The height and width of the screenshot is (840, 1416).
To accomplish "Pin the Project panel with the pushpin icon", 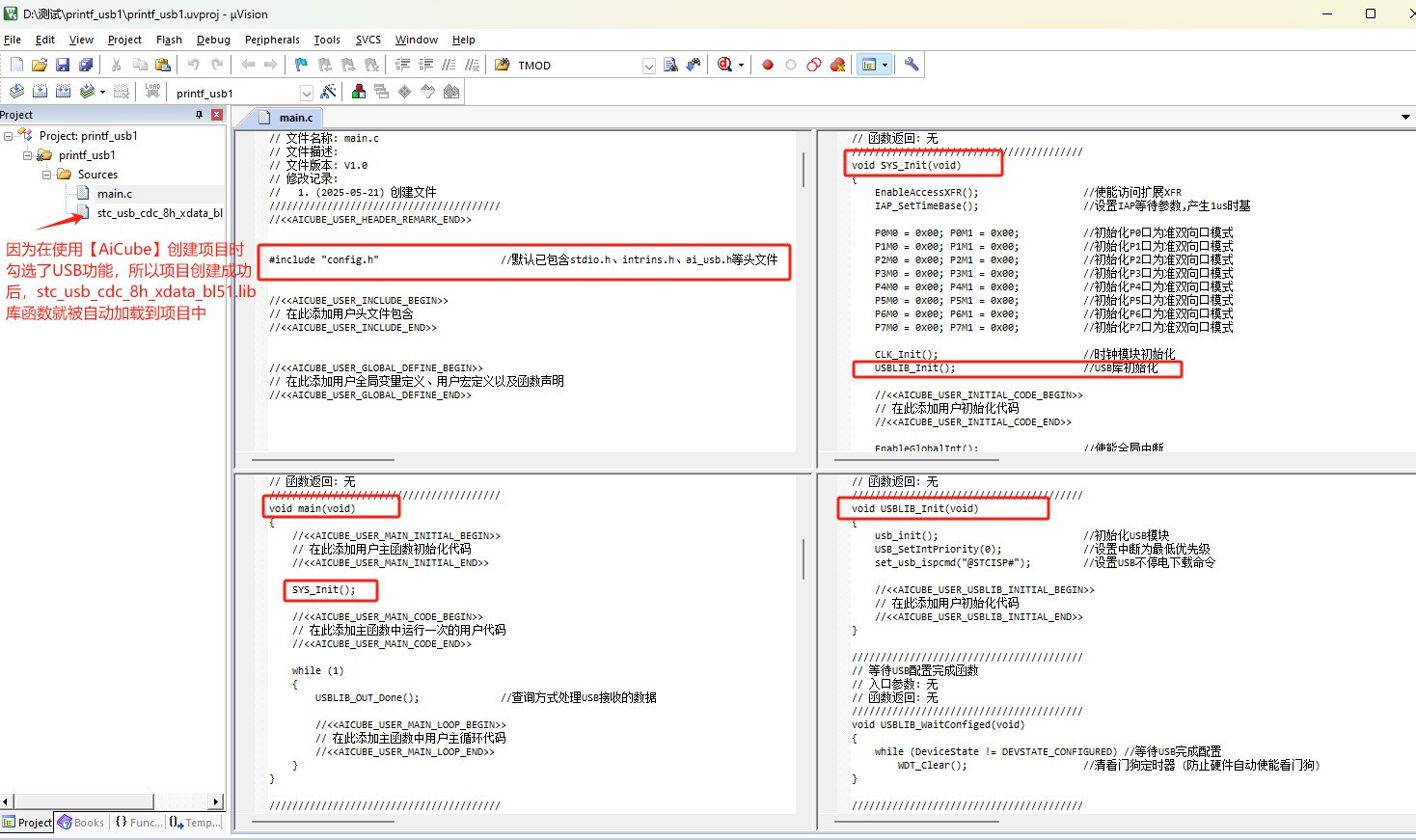I will [200, 115].
